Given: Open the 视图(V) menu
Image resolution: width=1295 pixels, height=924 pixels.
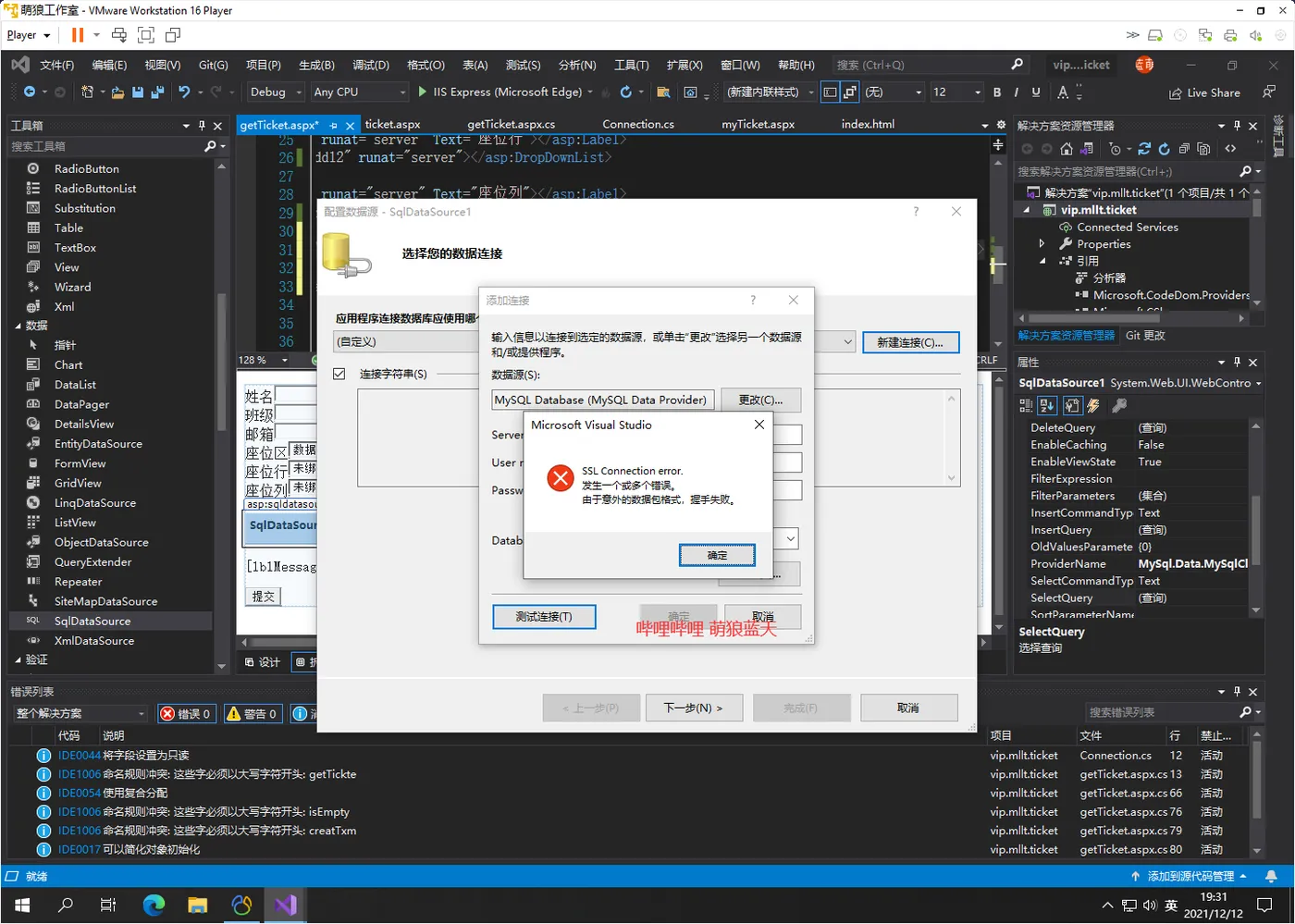Looking at the screenshot, I should tap(163, 65).
